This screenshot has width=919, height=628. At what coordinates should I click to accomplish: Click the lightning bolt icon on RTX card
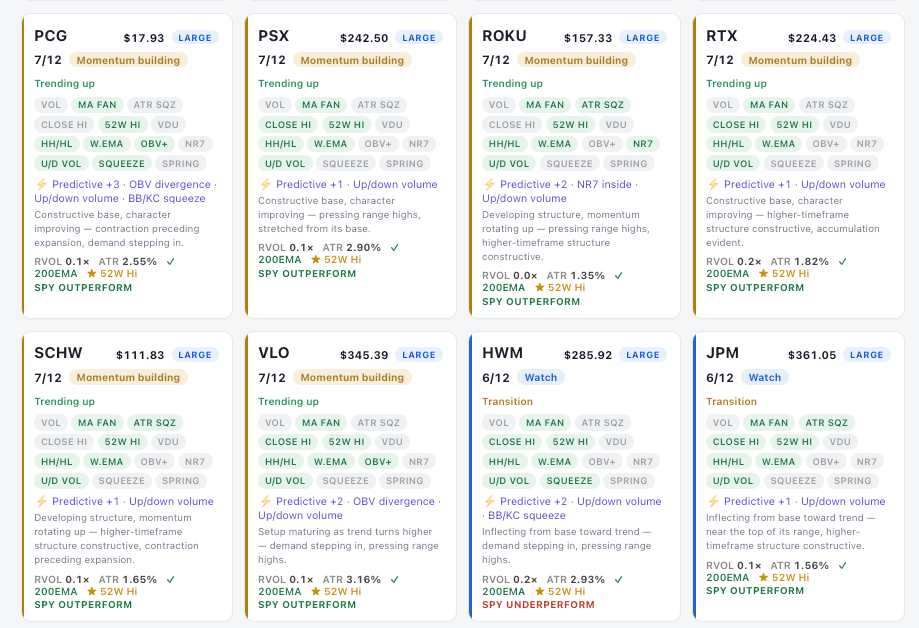(x=713, y=184)
